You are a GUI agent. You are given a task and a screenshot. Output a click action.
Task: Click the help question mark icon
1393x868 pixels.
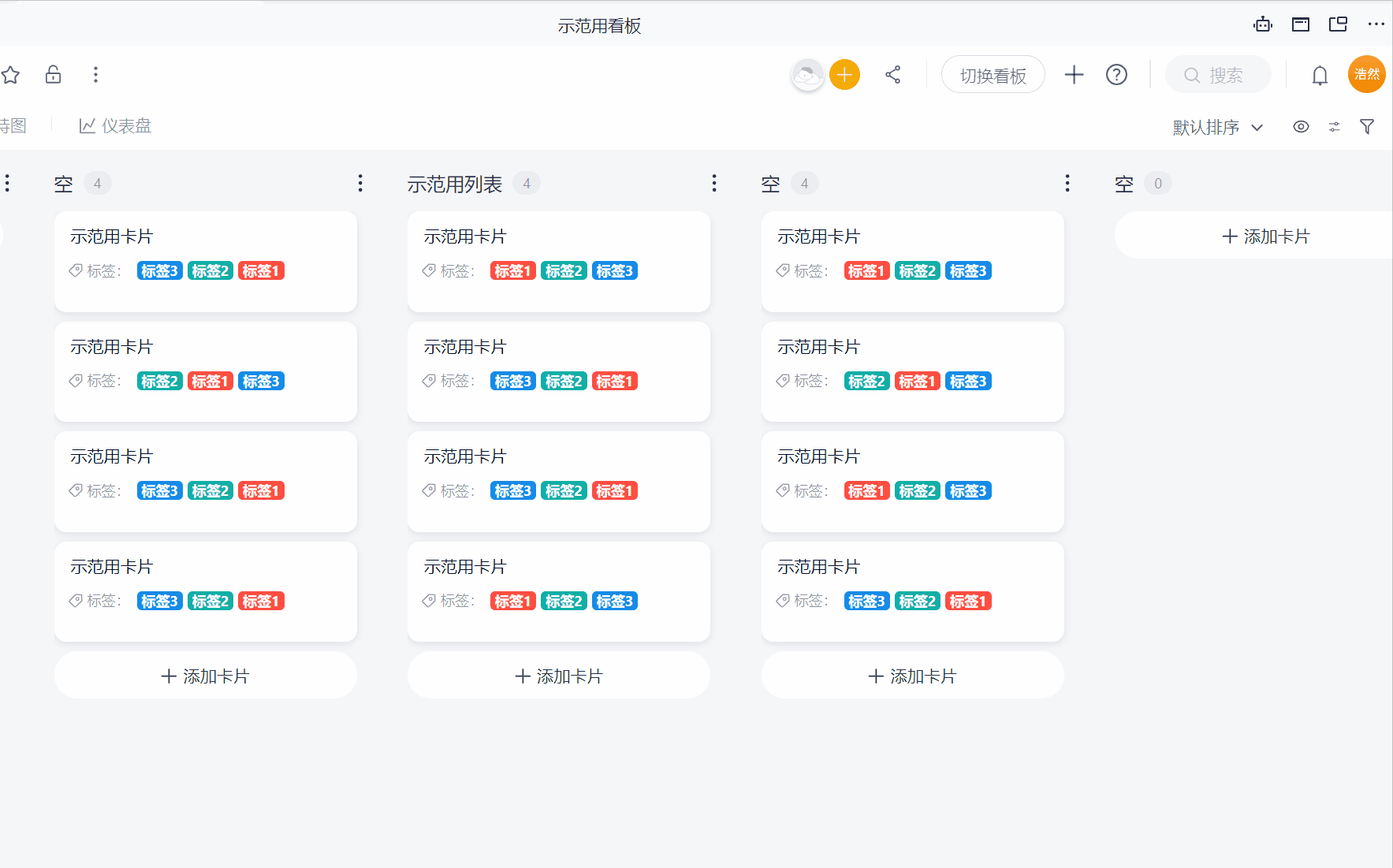tap(1116, 75)
